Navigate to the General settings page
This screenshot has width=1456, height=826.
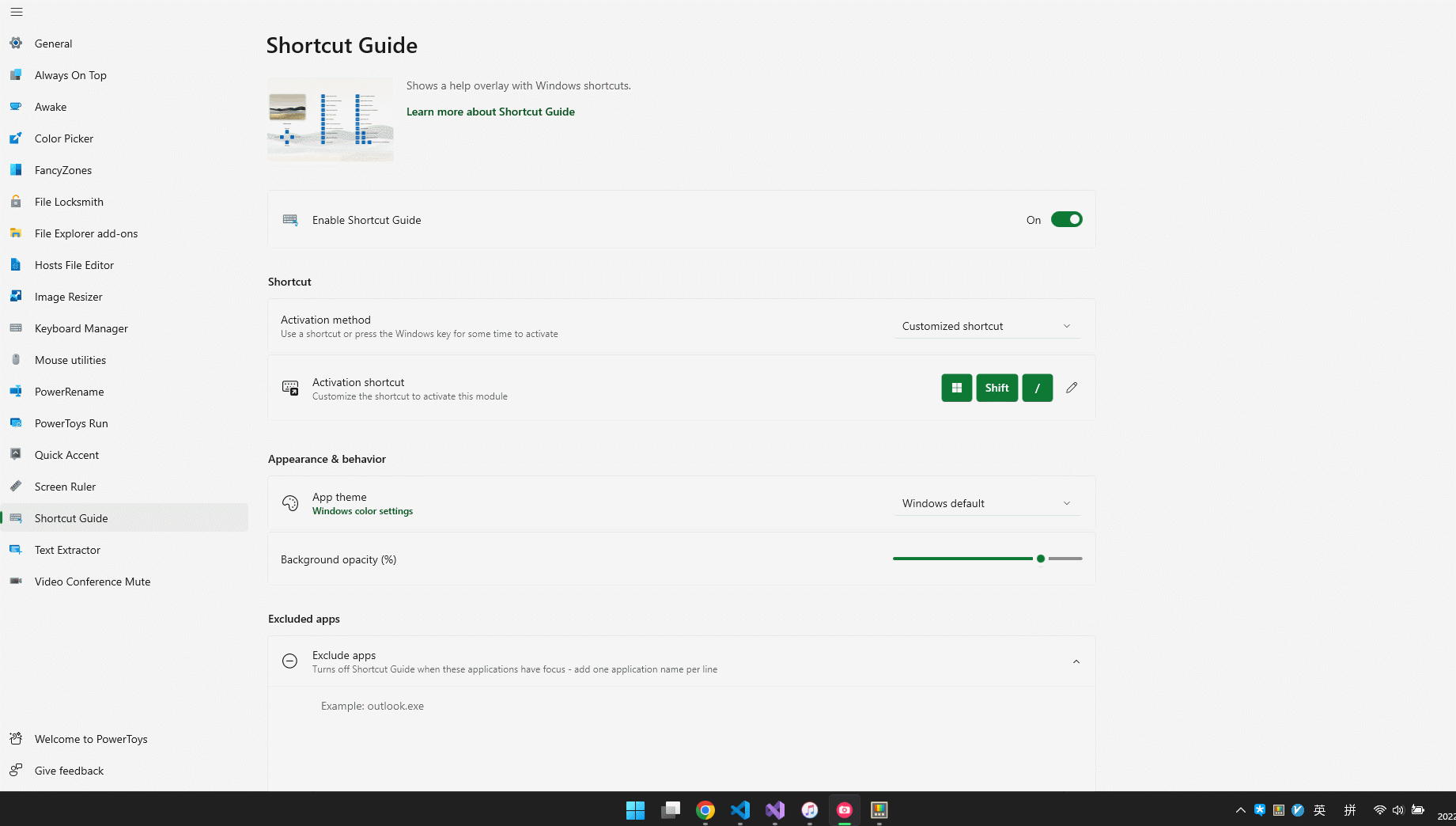[54, 43]
